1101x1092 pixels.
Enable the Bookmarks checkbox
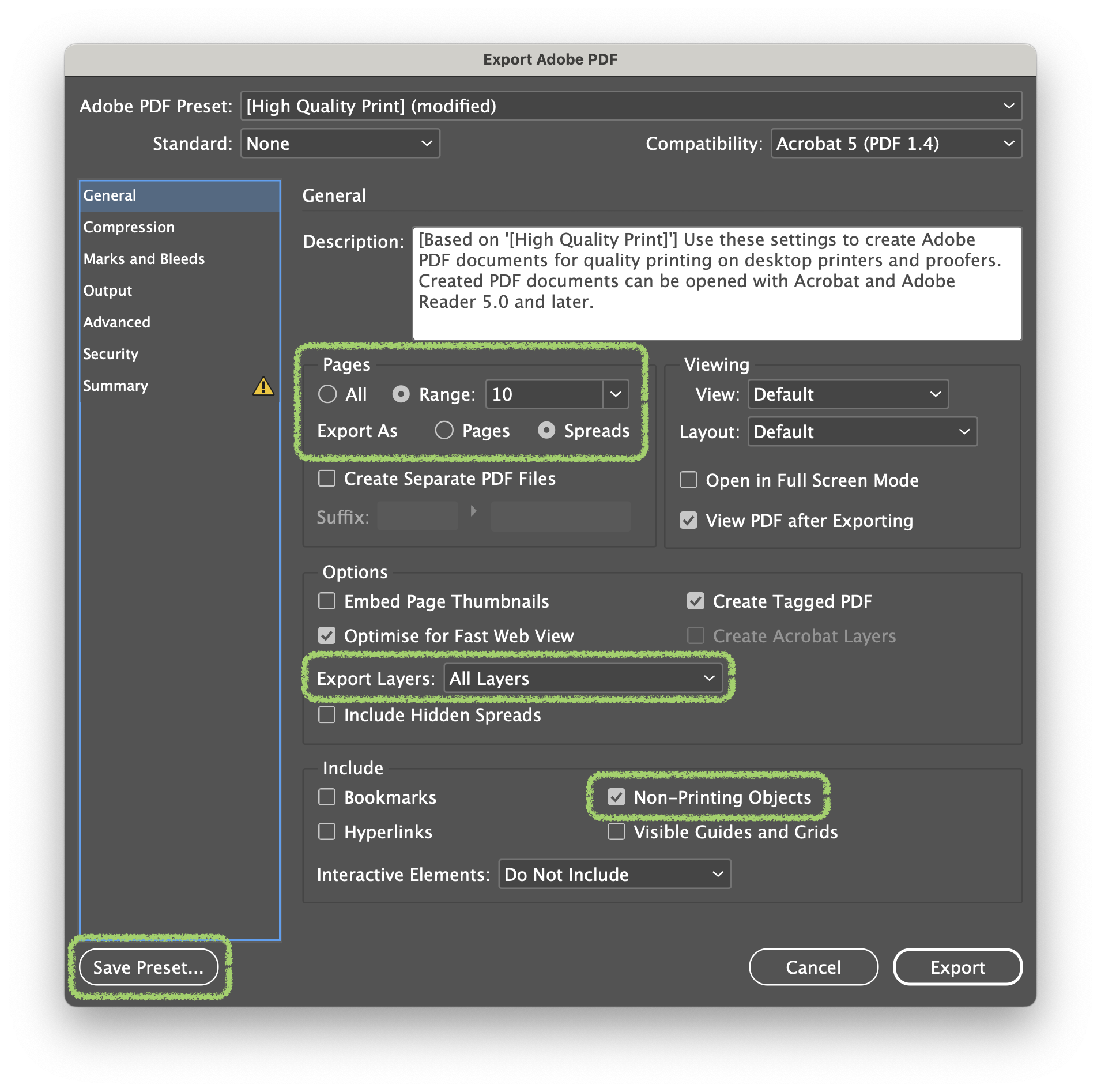tap(327, 797)
